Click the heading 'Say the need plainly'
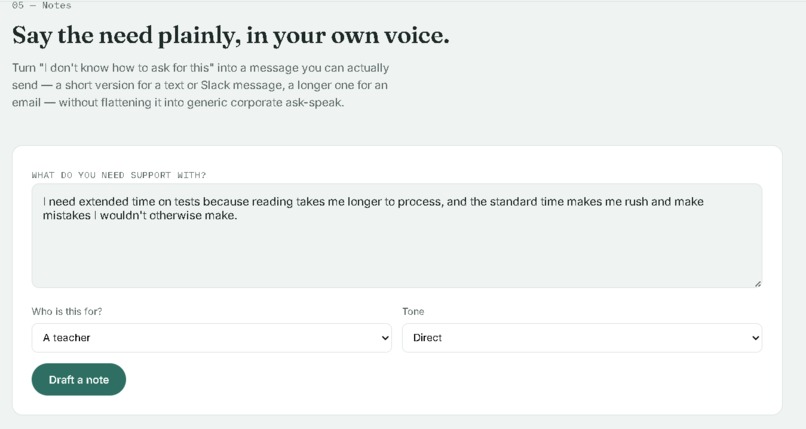The image size is (806, 429). click(231, 35)
